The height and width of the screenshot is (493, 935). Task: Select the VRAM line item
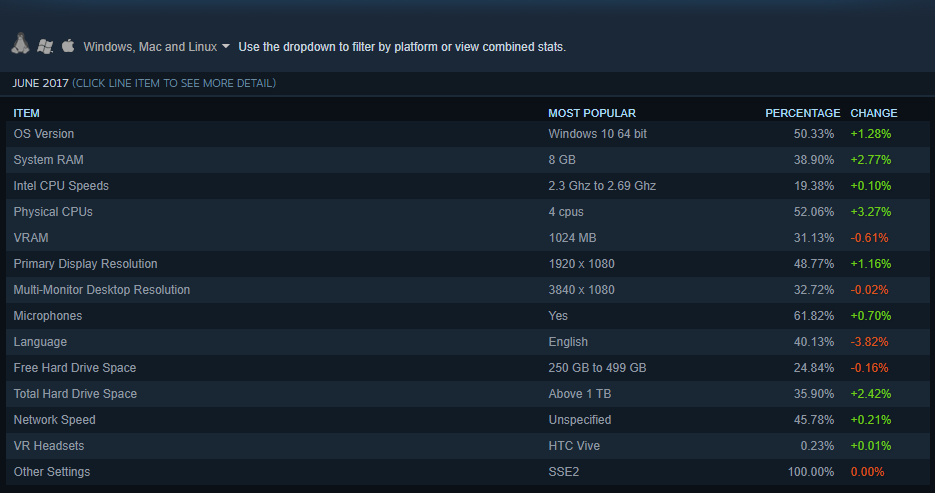point(31,237)
